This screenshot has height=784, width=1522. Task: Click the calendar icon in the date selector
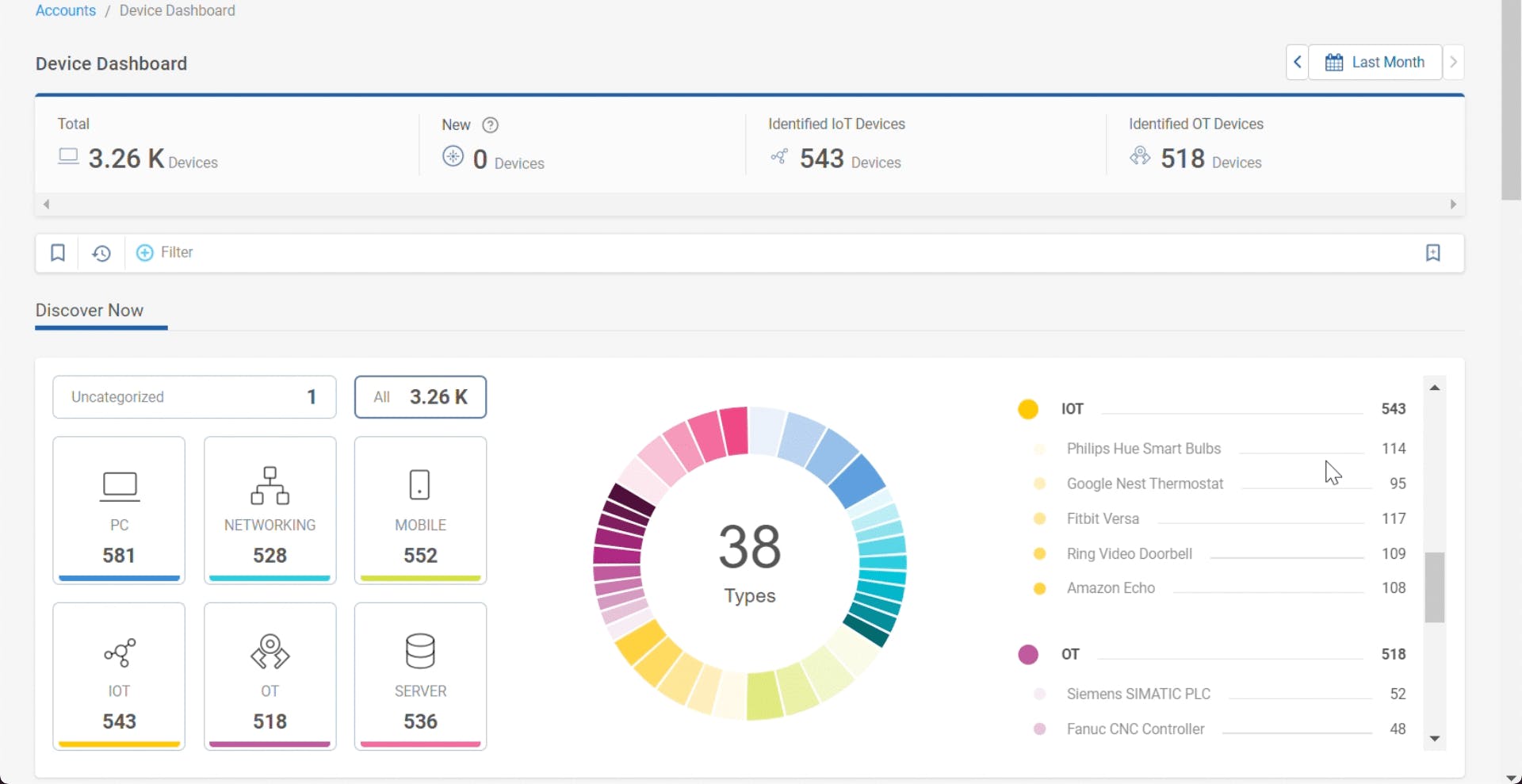click(1335, 62)
